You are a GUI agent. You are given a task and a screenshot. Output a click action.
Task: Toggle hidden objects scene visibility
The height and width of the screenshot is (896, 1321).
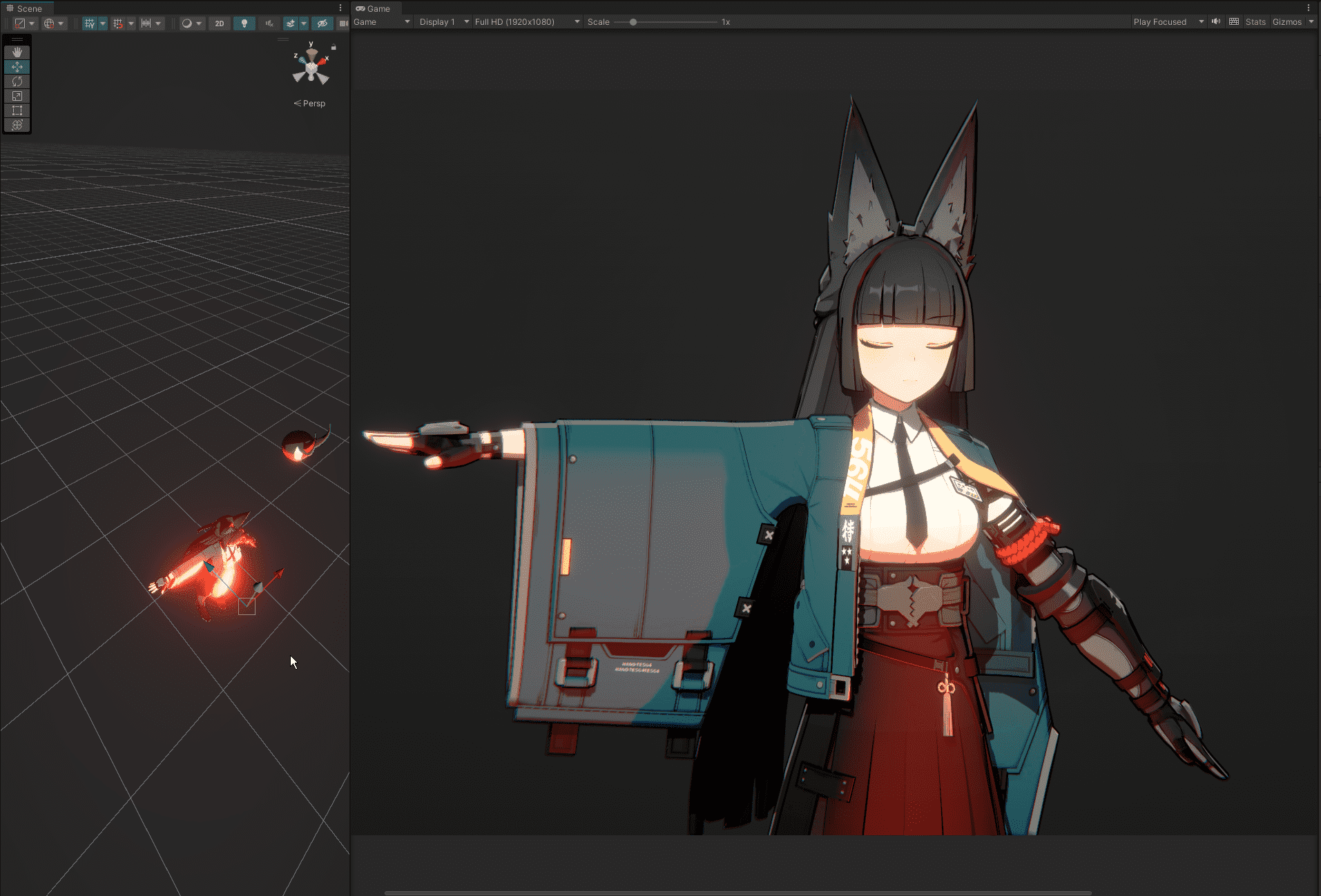[322, 23]
